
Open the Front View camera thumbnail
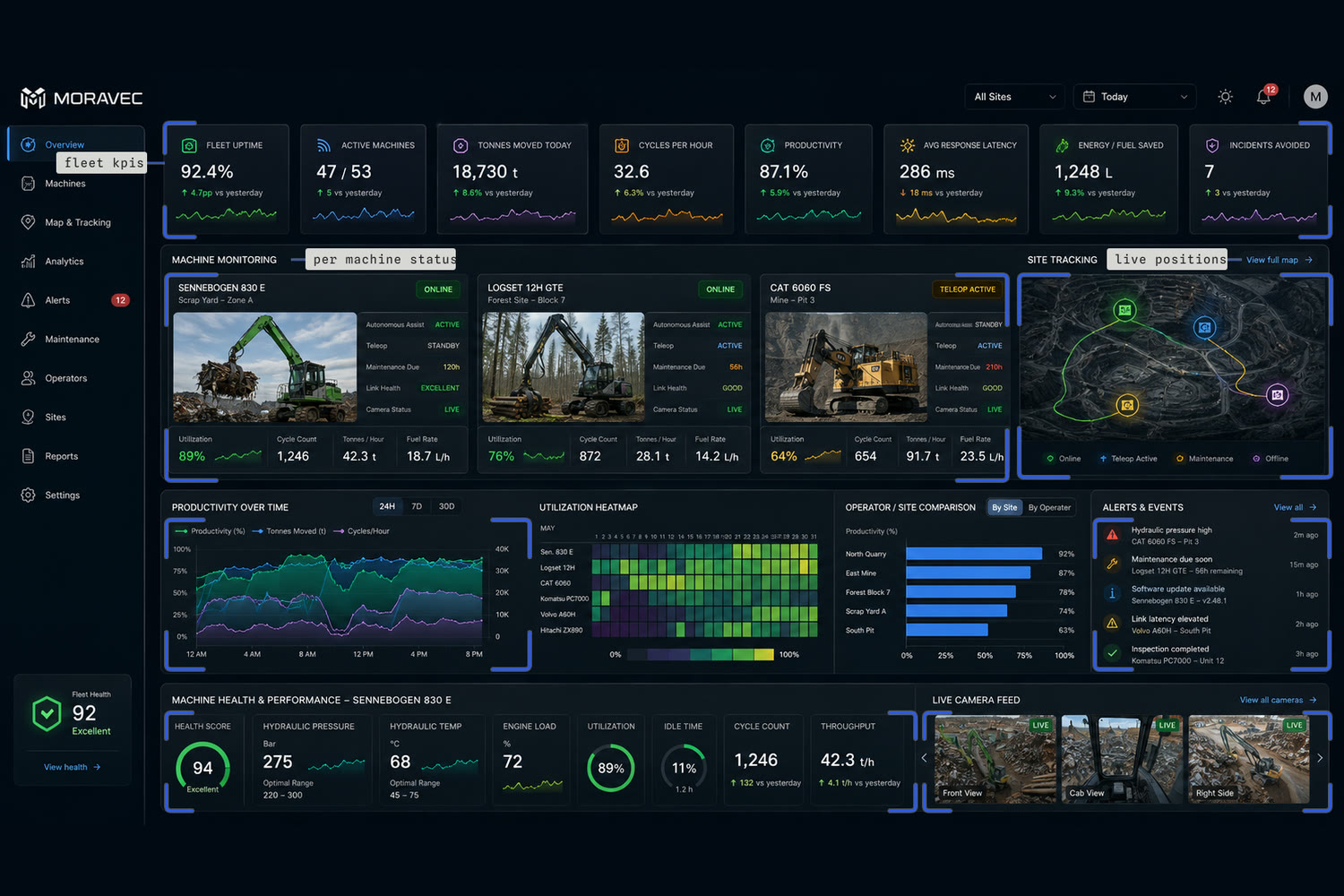click(x=995, y=758)
